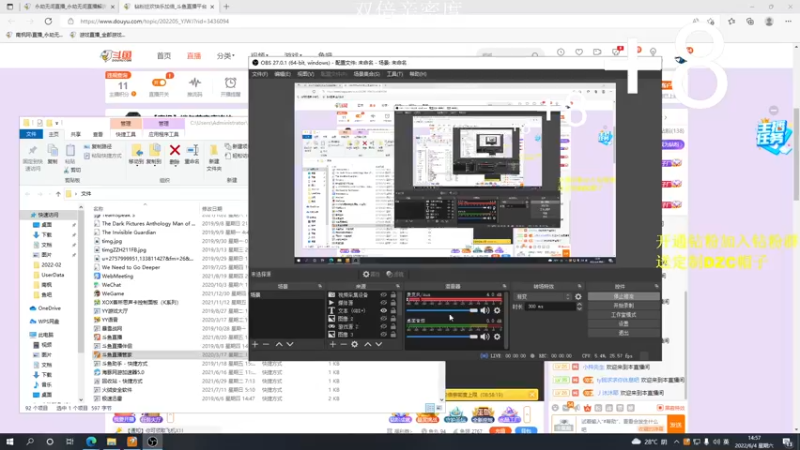Open scene transition properties gear in OBS
Viewport: 800px width, 450px height.
(x=578, y=296)
